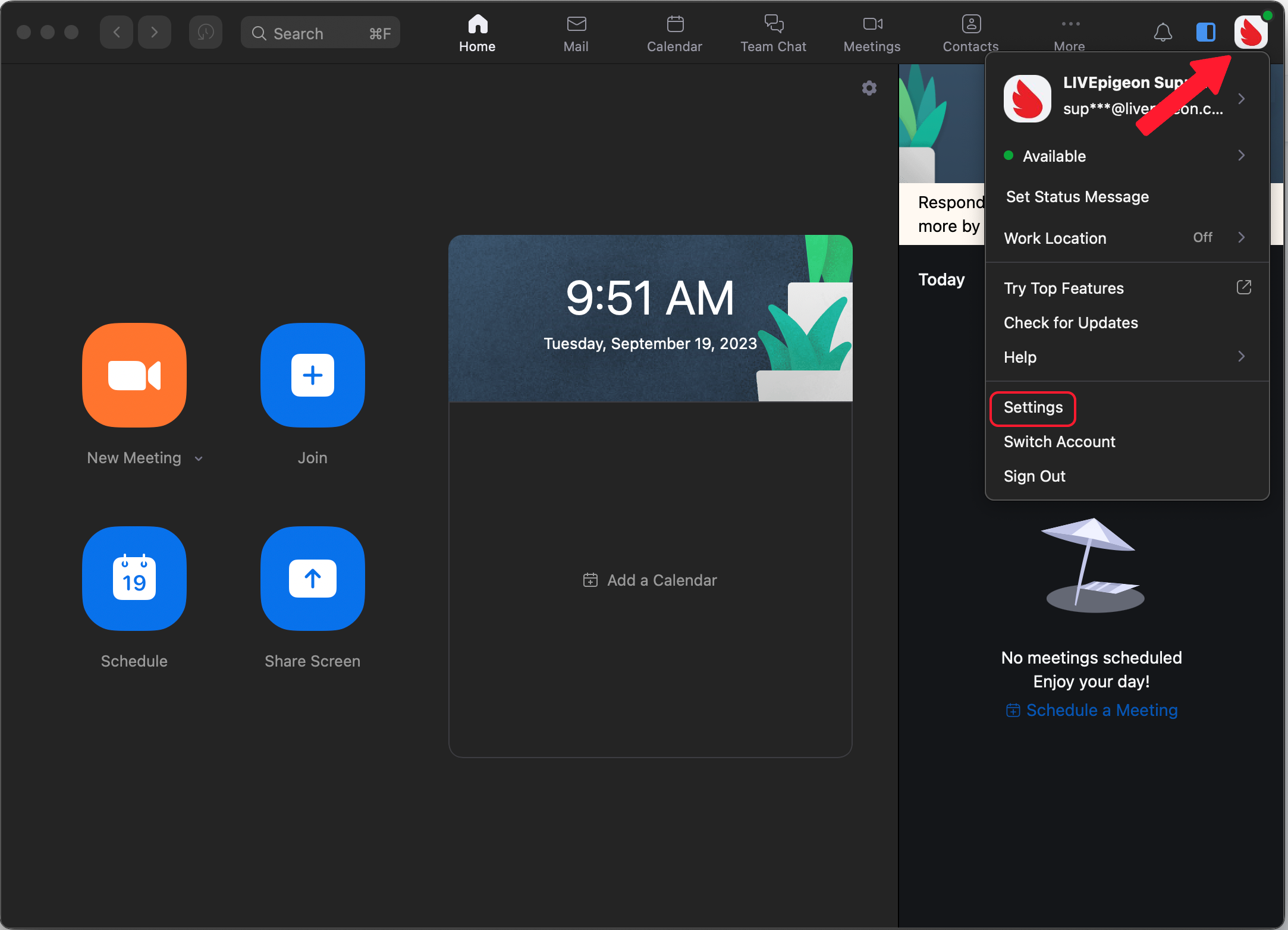Click the blue Join meeting icon

312,375
